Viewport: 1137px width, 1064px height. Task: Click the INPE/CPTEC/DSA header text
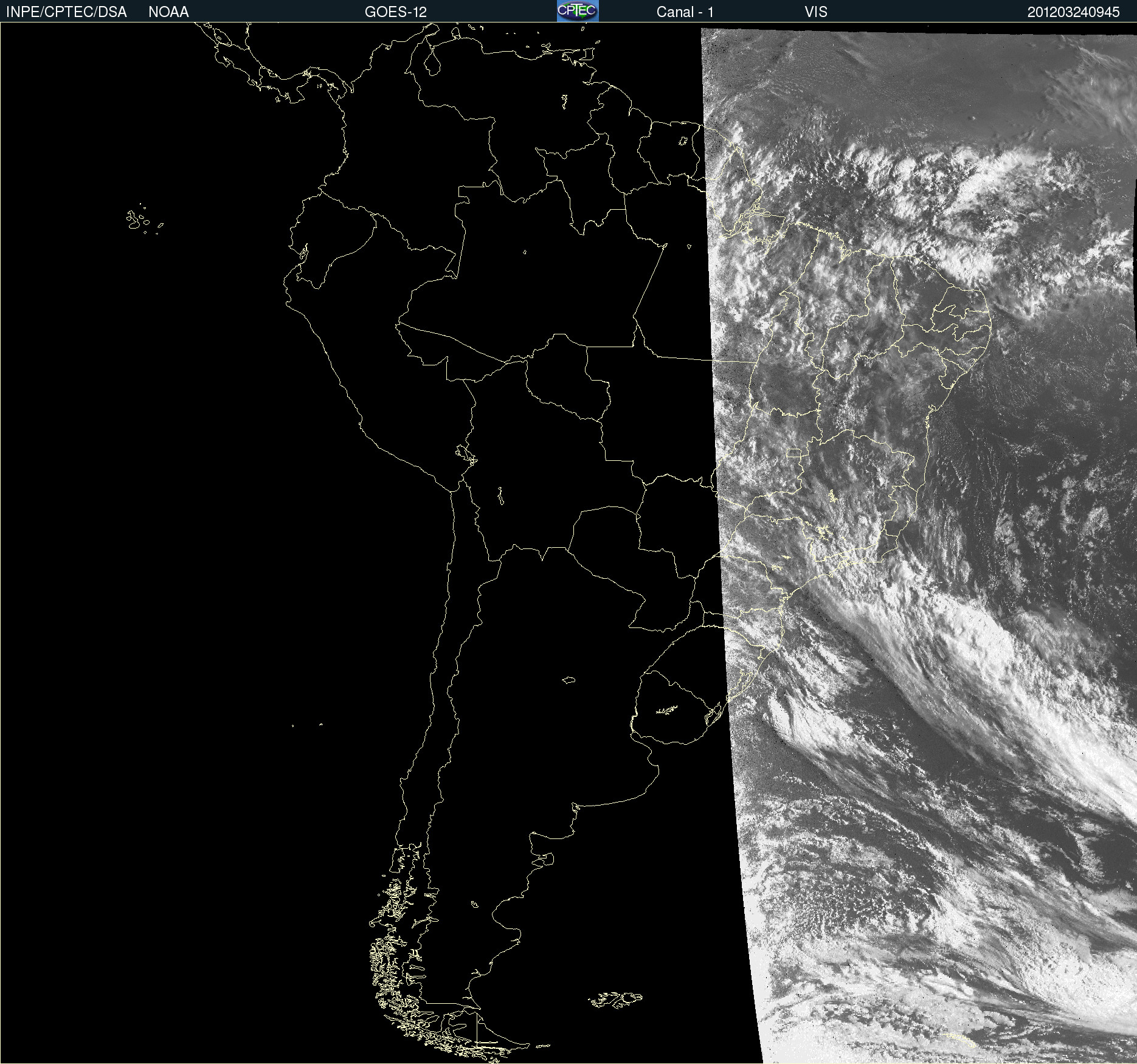(x=66, y=12)
